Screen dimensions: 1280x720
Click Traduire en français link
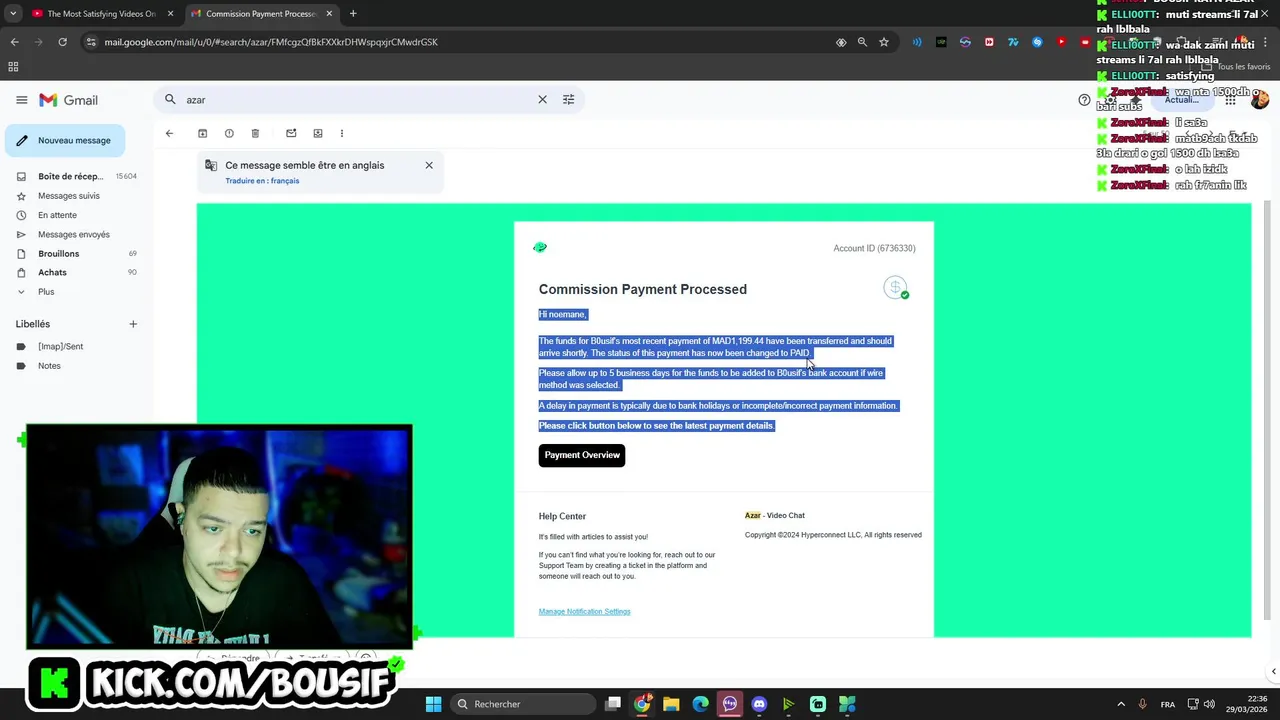[x=262, y=181]
